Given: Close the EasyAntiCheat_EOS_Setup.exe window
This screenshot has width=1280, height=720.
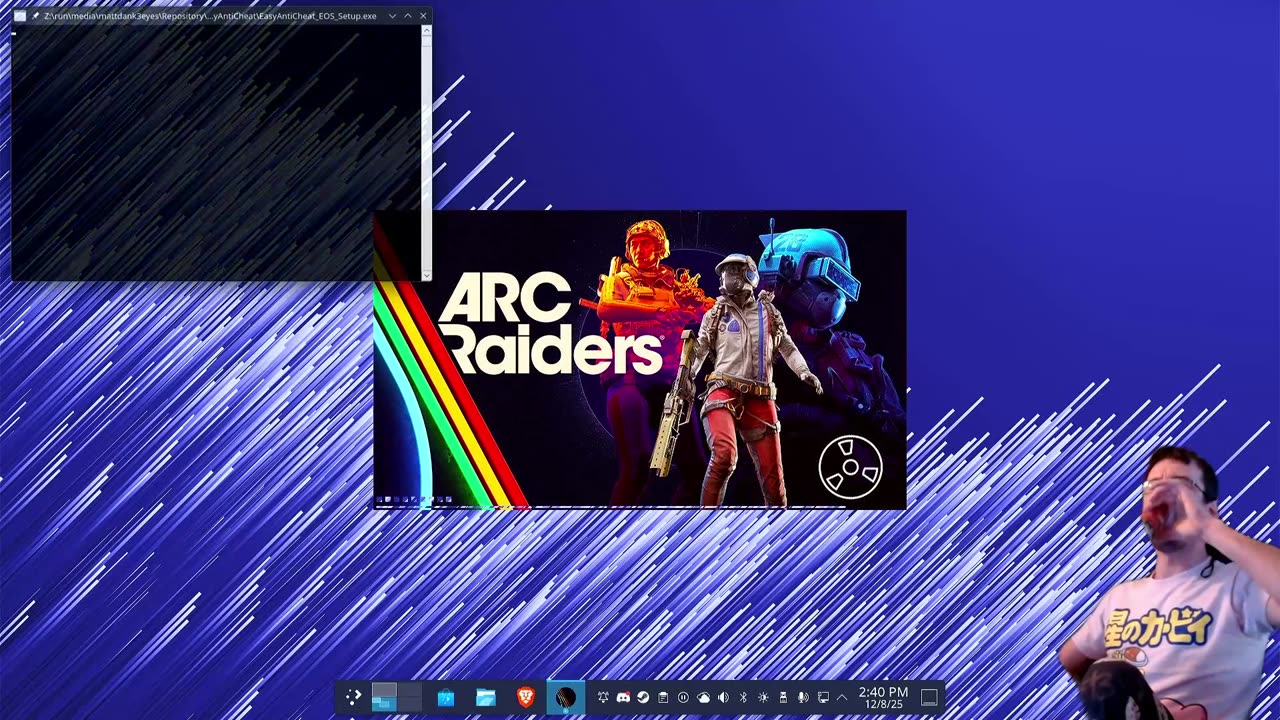Looking at the screenshot, I should pyautogui.click(x=423, y=16).
